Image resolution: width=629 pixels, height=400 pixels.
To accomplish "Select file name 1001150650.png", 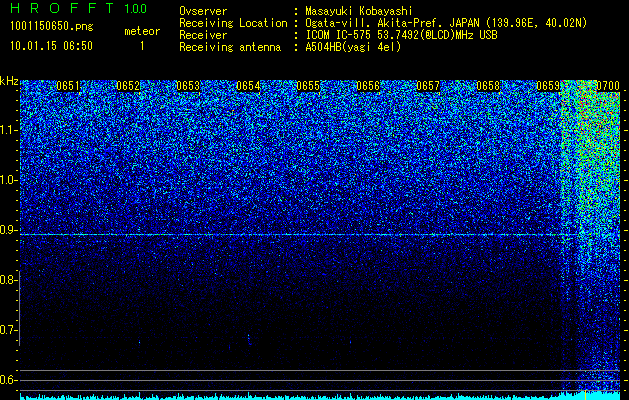I will [52, 26].
